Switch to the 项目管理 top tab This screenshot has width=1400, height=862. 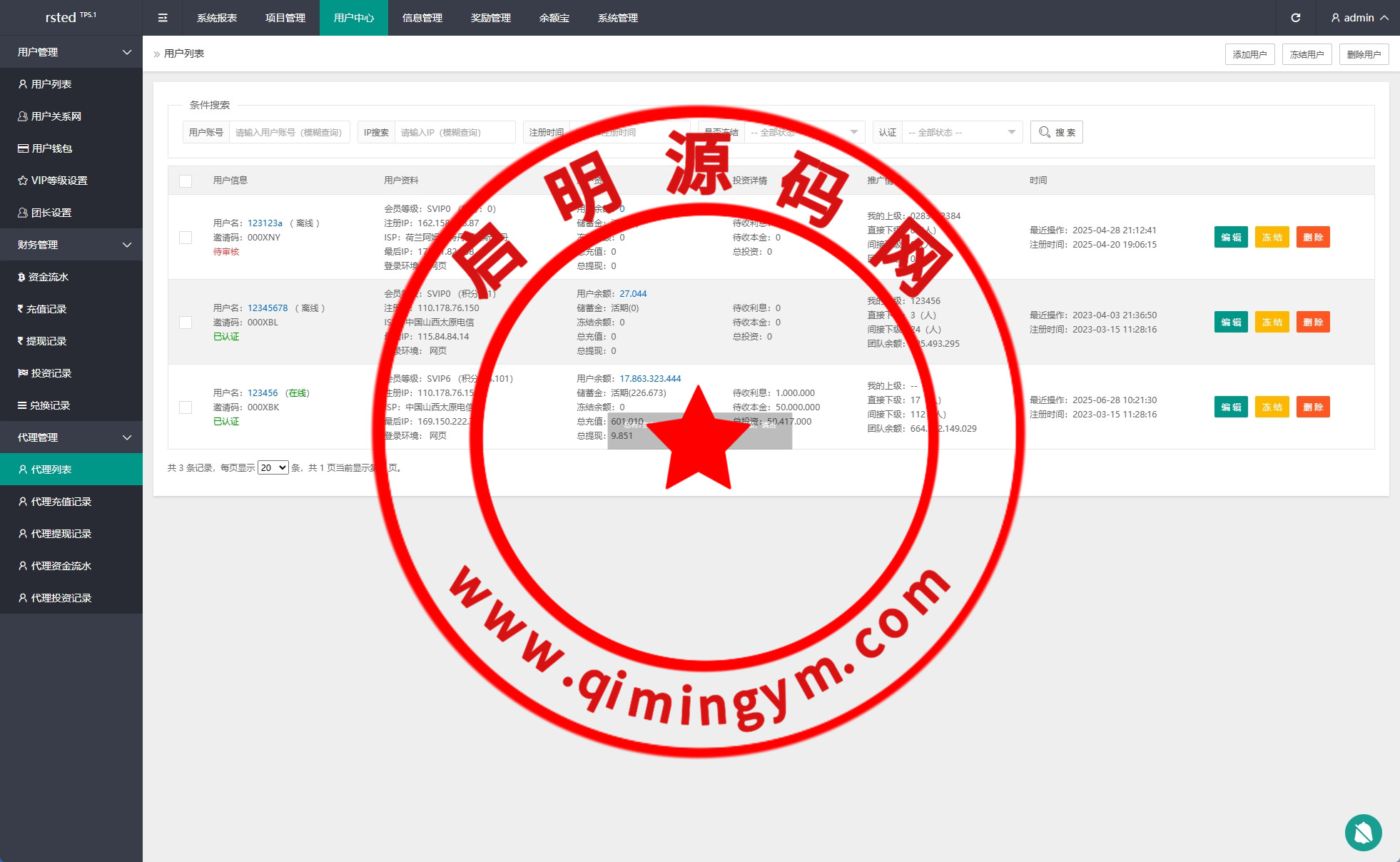tap(285, 18)
